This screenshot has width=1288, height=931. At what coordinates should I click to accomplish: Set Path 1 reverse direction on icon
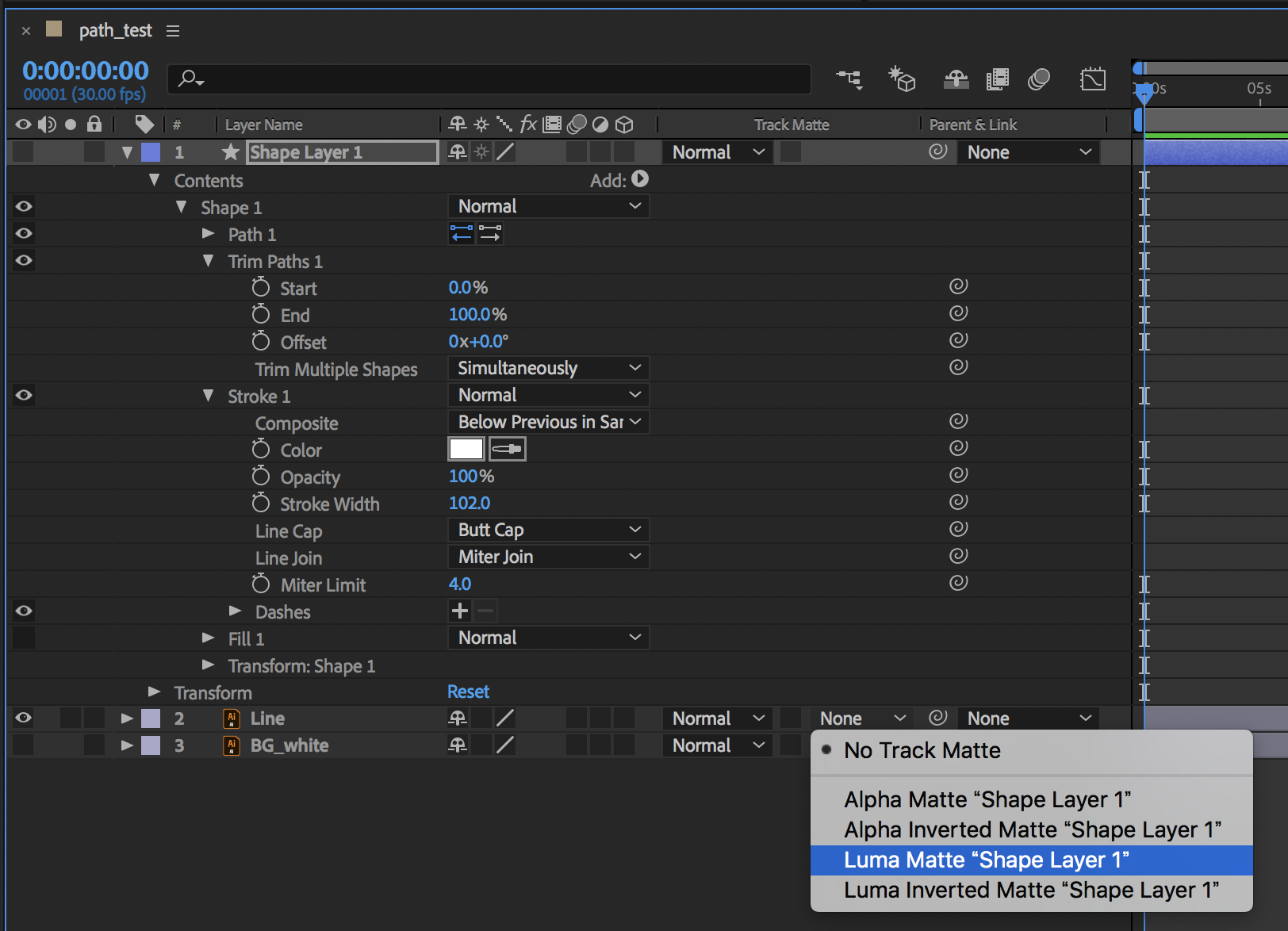pos(490,233)
